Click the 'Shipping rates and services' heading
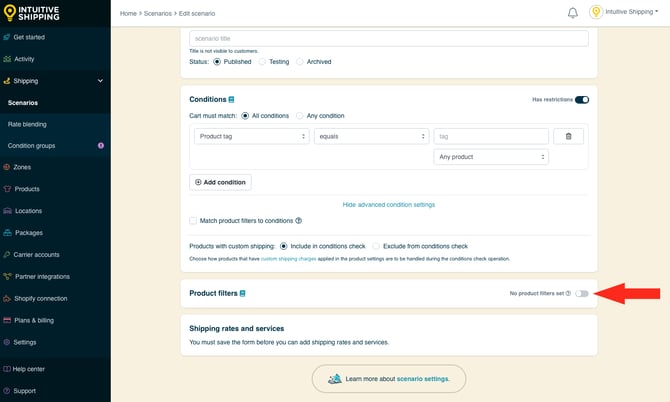670x402 pixels. pos(237,329)
